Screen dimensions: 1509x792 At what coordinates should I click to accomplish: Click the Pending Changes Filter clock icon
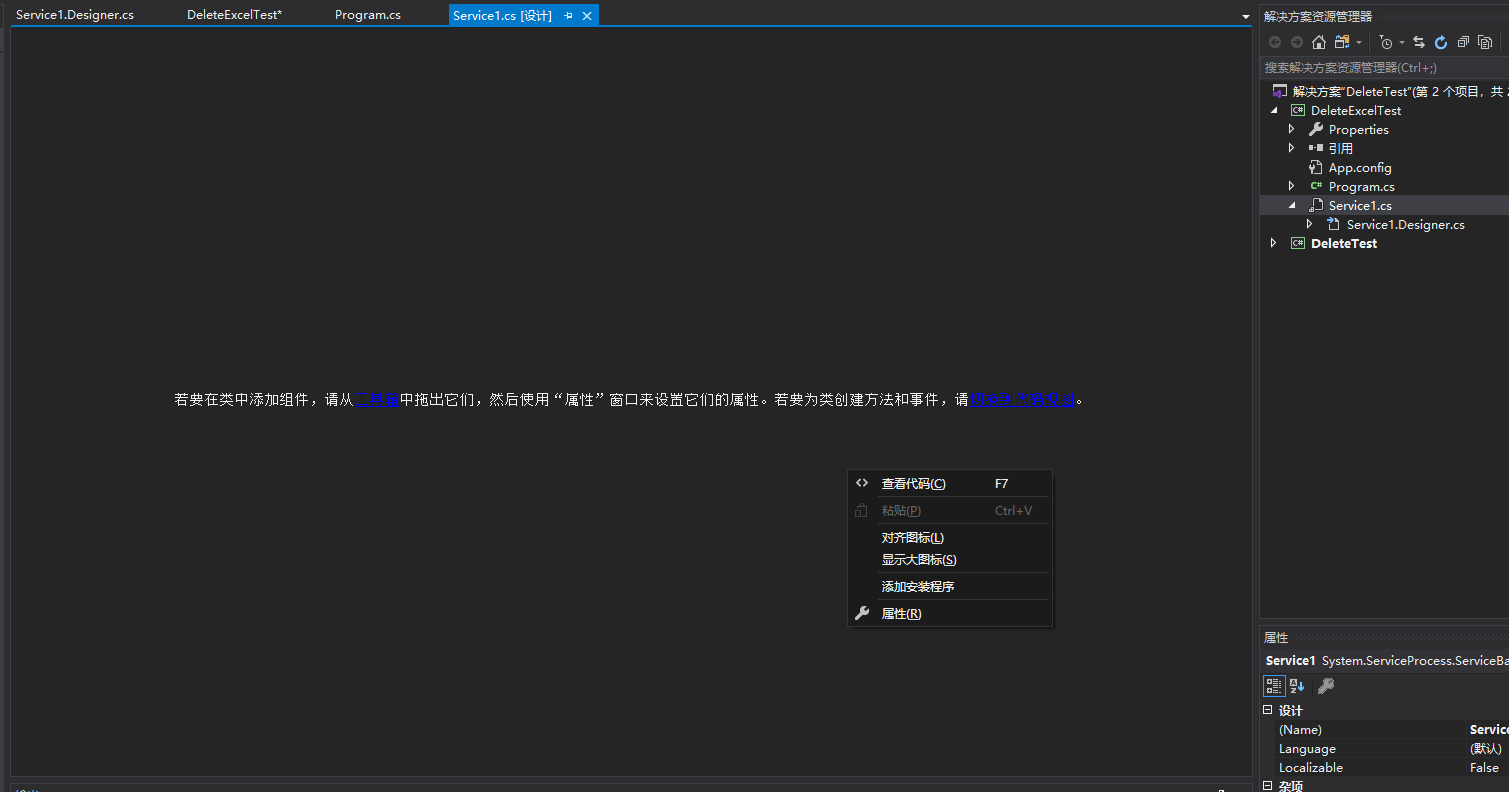(x=1389, y=42)
